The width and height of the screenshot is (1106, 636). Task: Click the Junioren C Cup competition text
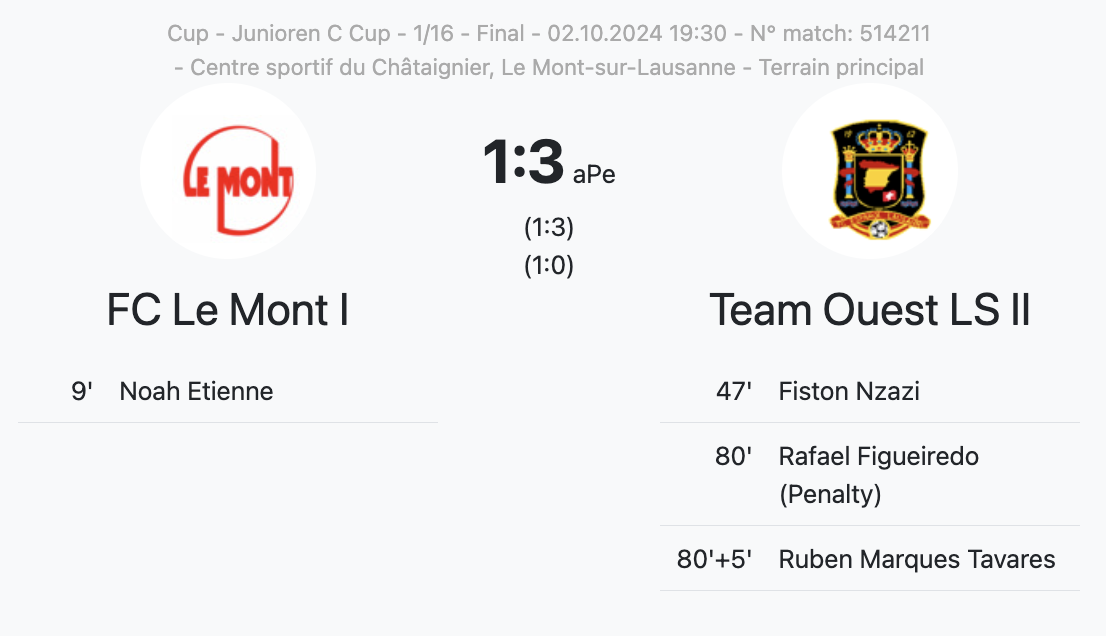pos(311,34)
